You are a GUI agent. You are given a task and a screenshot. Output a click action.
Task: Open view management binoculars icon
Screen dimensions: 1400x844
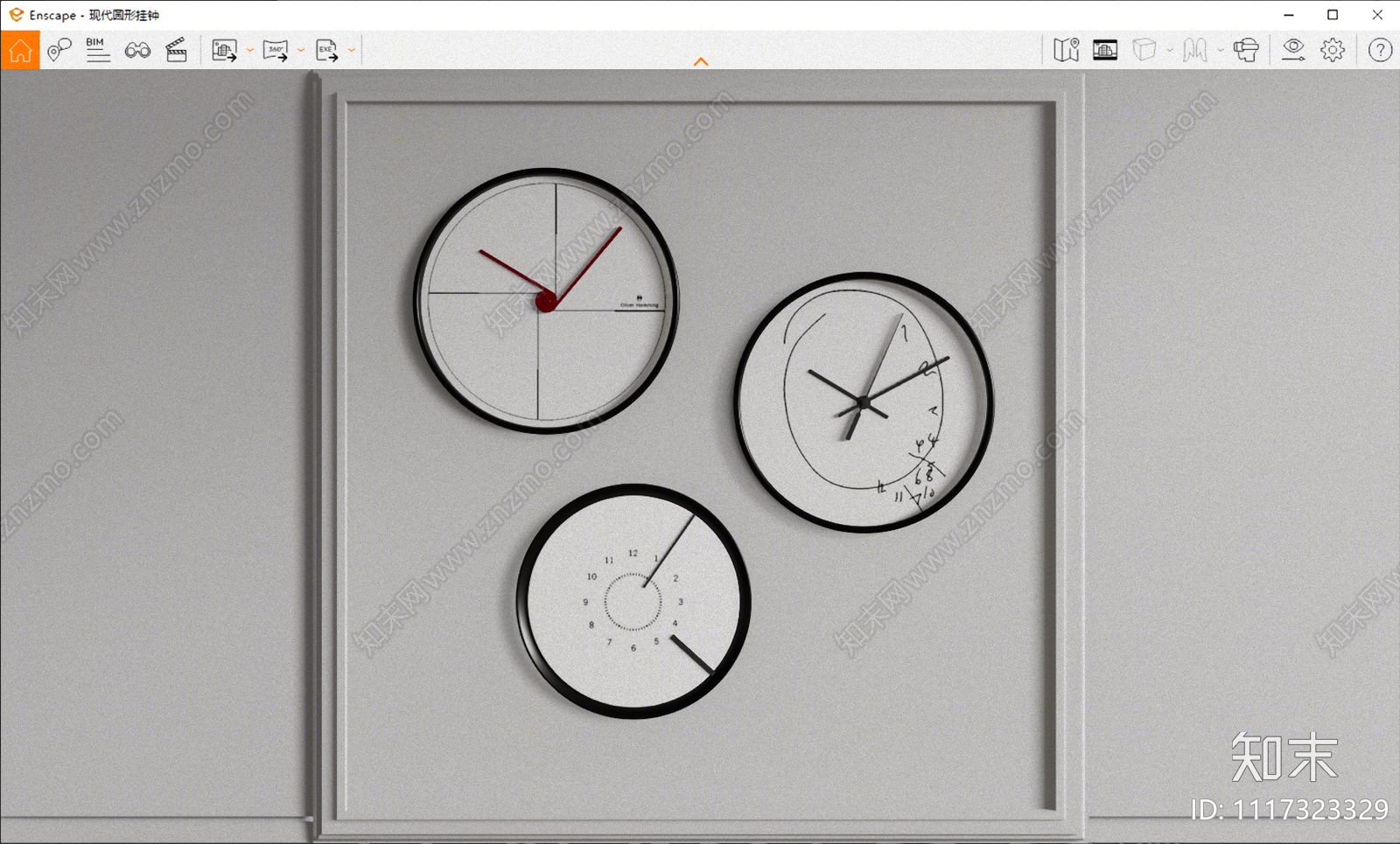[137, 51]
